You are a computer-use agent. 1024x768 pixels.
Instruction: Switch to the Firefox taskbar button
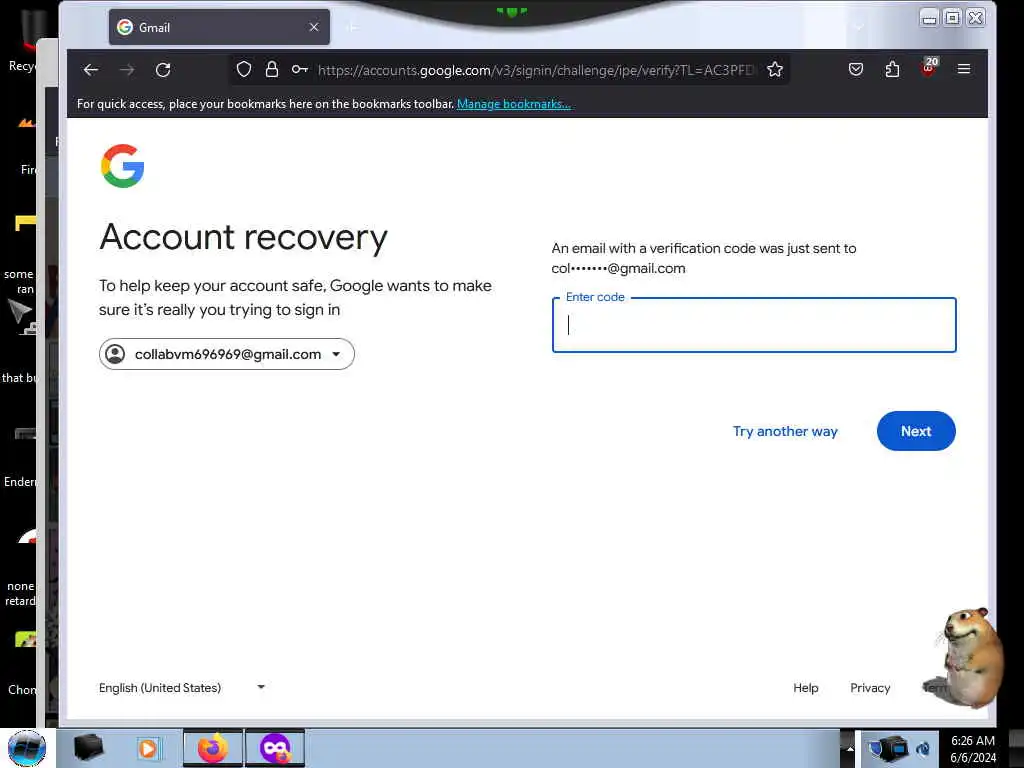pos(213,748)
